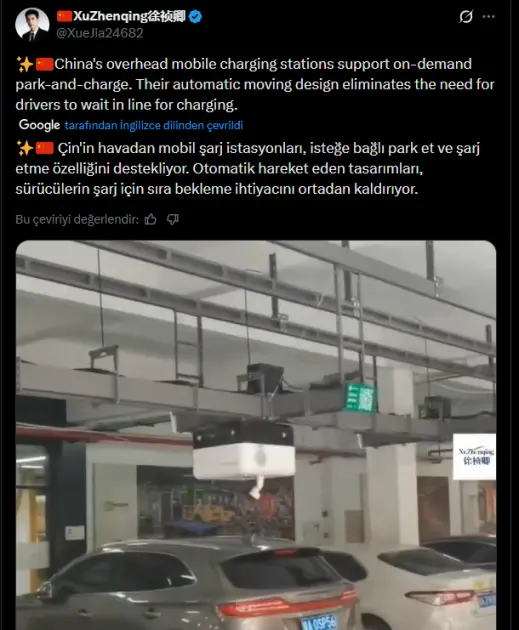Click the XuZhenqing watermark in the video
The image size is (519, 630).
tap(474, 456)
